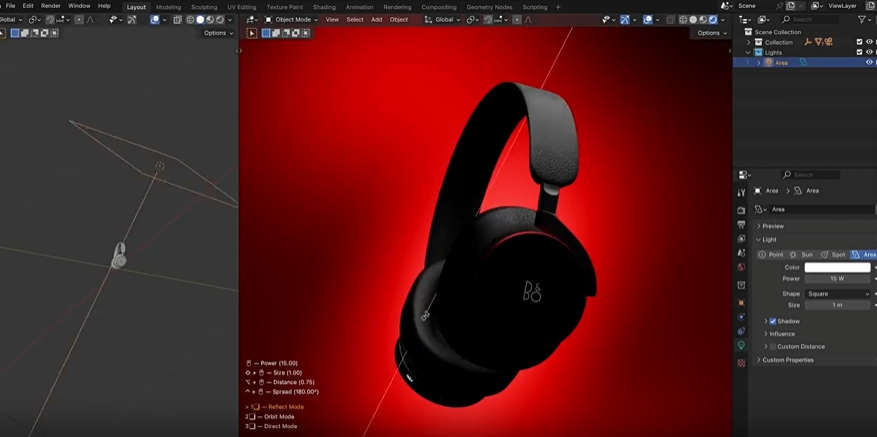Switch to the Shading workspace tab

(324, 7)
